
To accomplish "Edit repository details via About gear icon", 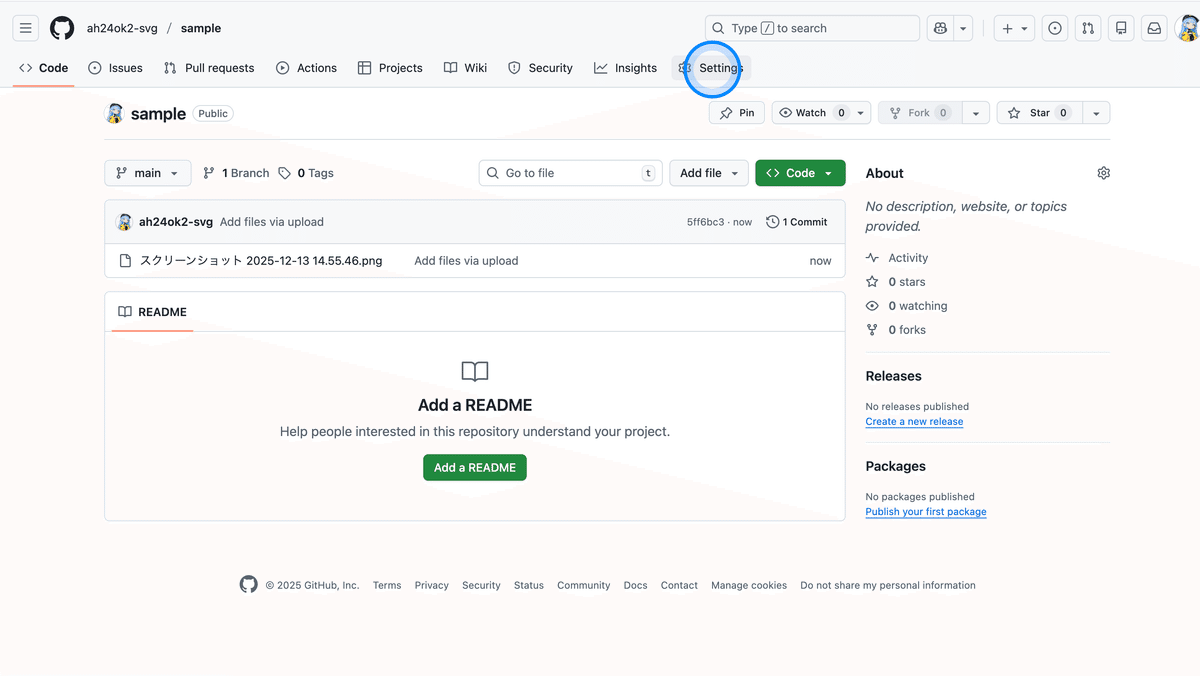I will click(1103, 173).
